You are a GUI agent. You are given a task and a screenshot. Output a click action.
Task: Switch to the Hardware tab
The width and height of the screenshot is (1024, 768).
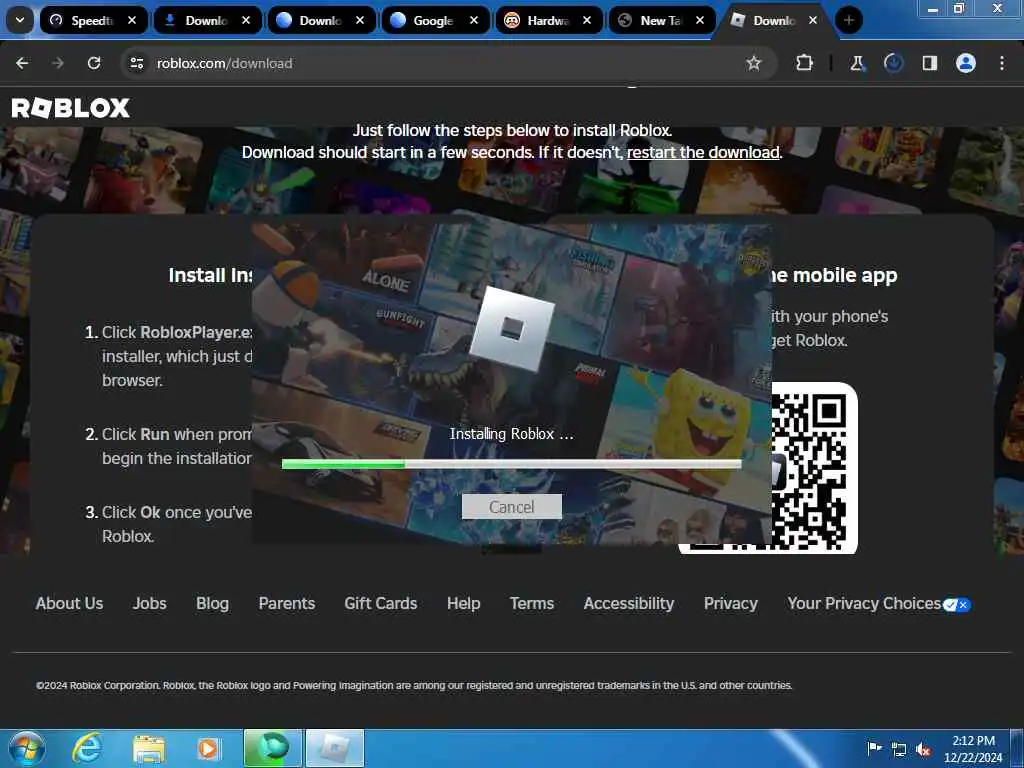pyautogui.click(x=548, y=20)
